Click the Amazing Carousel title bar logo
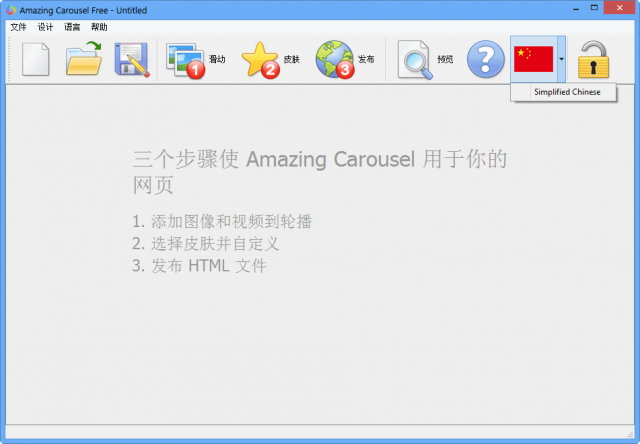640x444 pixels. [x=11, y=10]
